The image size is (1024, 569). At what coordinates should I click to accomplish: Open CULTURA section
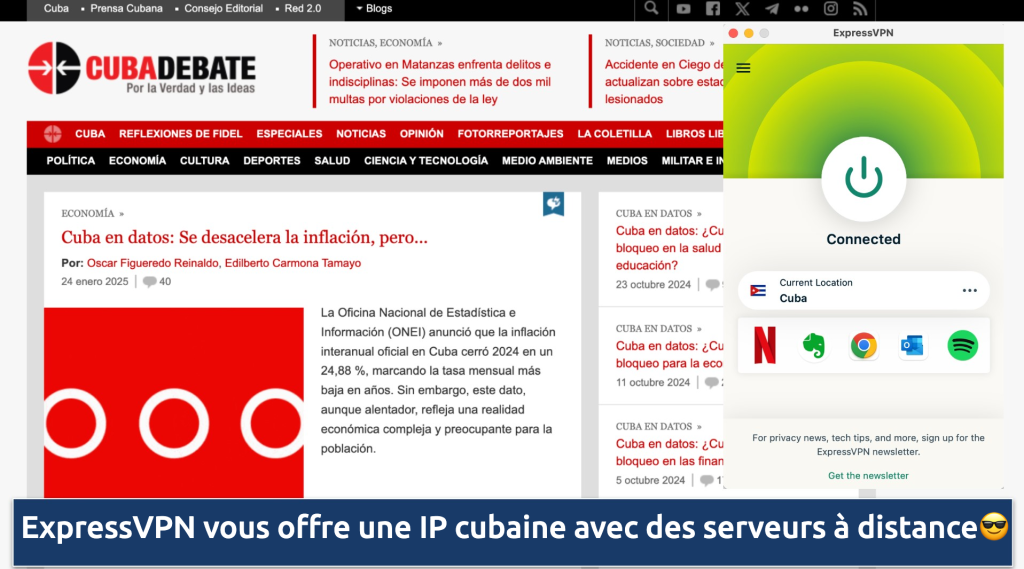[204, 161]
